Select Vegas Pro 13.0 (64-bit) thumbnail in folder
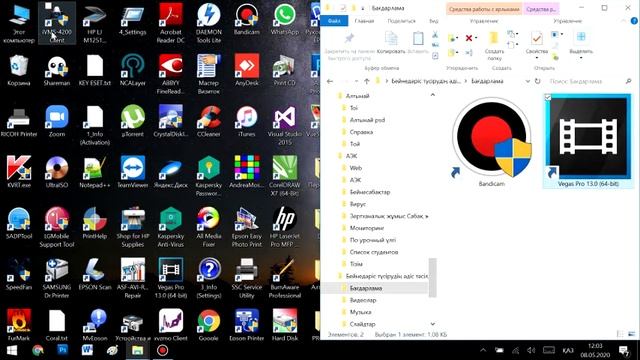This screenshot has width=640, height=360. pos(588,141)
